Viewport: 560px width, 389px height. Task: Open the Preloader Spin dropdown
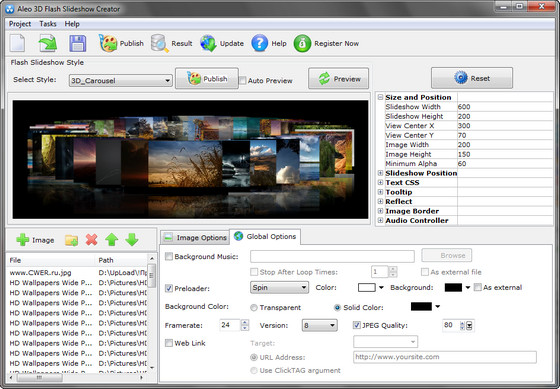click(279, 288)
